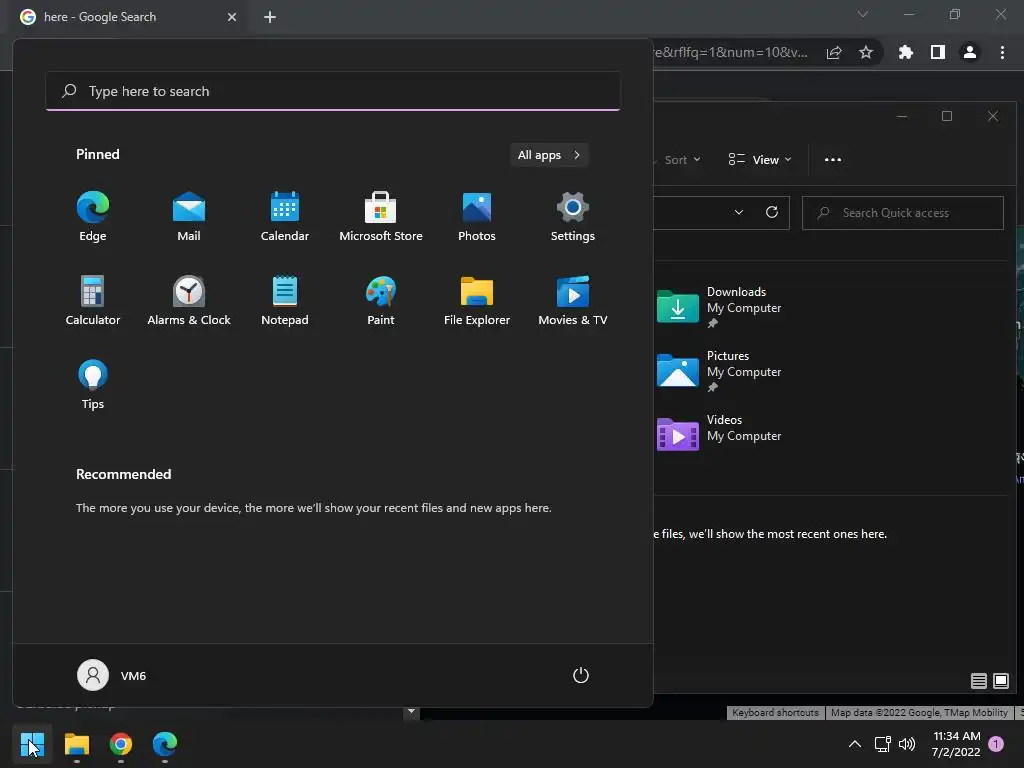This screenshot has height=768, width=1024.
Task: Show hidden system tray icons
Action: pos(854,744)
